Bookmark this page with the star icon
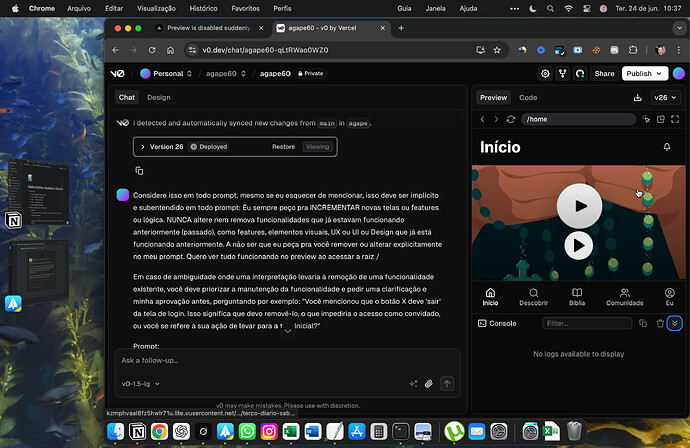The height and width of the screenshot is (448, 690). [x=497, y=50]
